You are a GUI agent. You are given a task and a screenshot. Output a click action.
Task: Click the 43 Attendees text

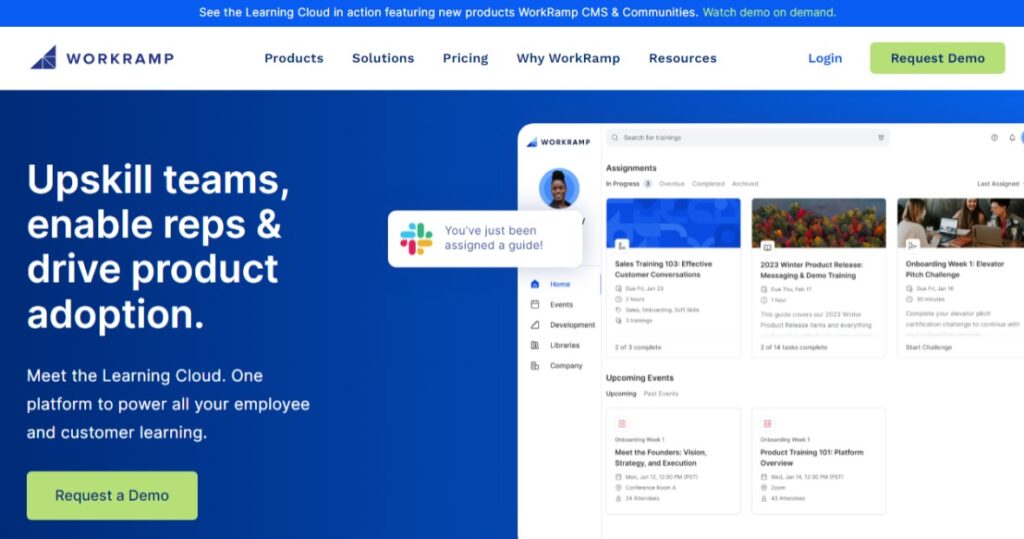pos(788,498)
